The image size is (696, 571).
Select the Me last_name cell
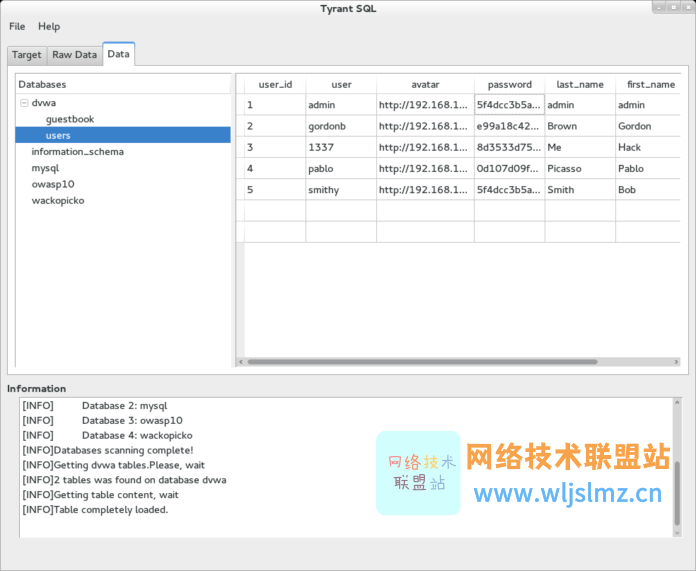(x=580, y=147)
